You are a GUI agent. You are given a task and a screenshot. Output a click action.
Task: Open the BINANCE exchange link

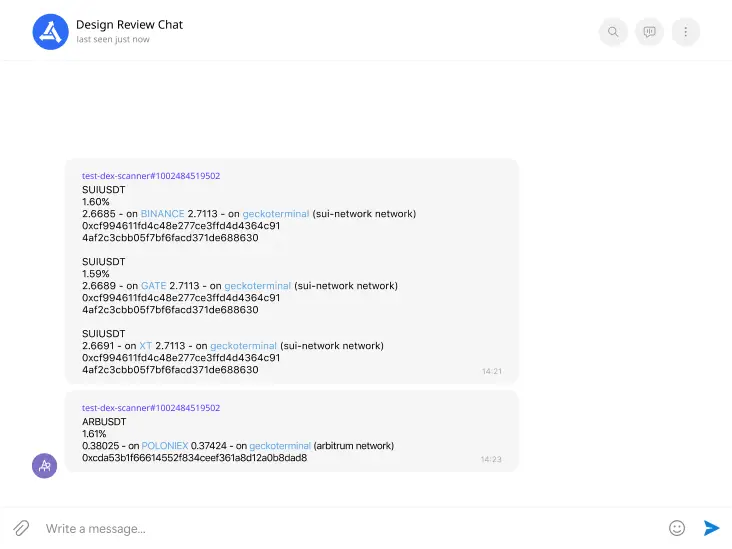(x=162, y=214)
